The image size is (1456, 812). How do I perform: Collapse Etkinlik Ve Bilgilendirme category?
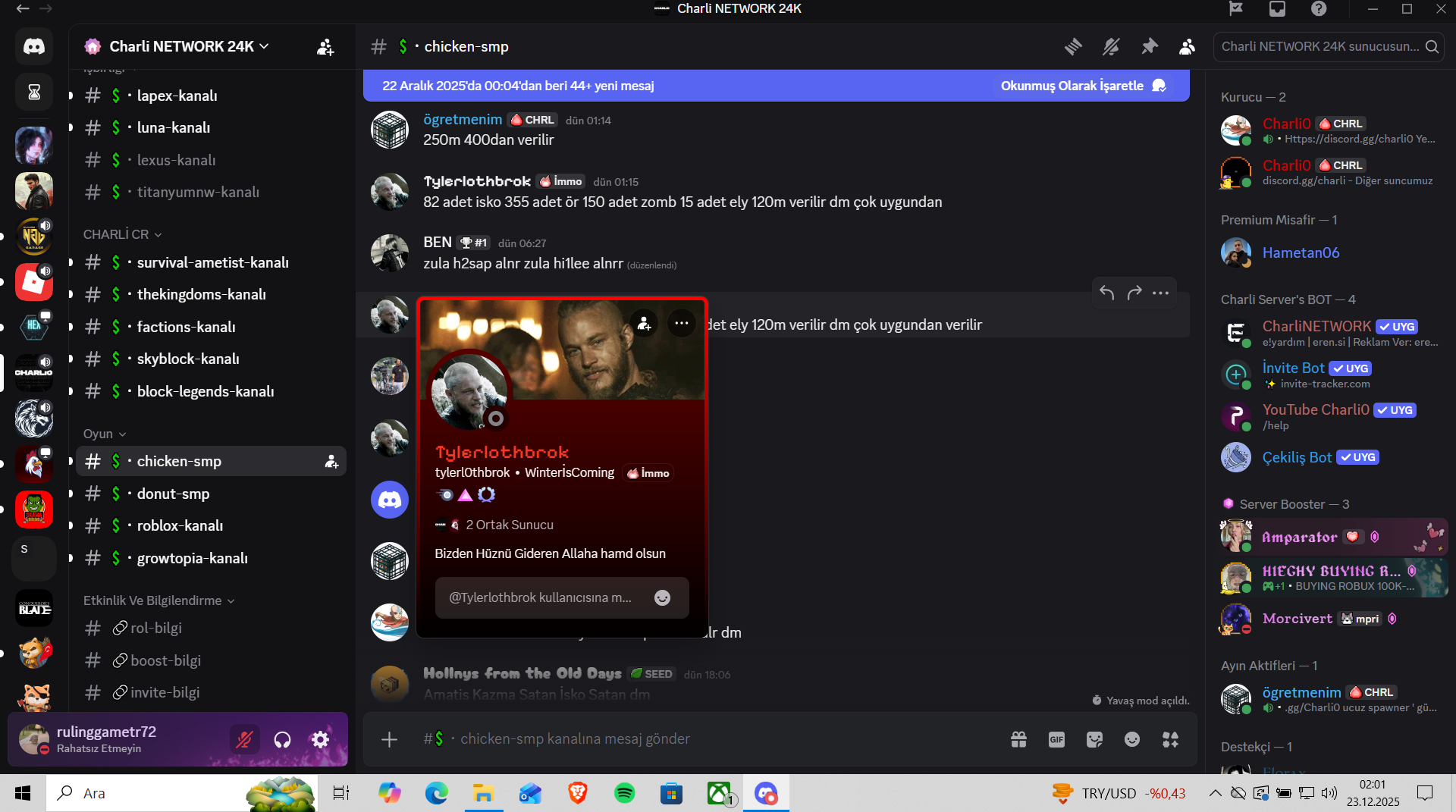click(x=159, y=600)
